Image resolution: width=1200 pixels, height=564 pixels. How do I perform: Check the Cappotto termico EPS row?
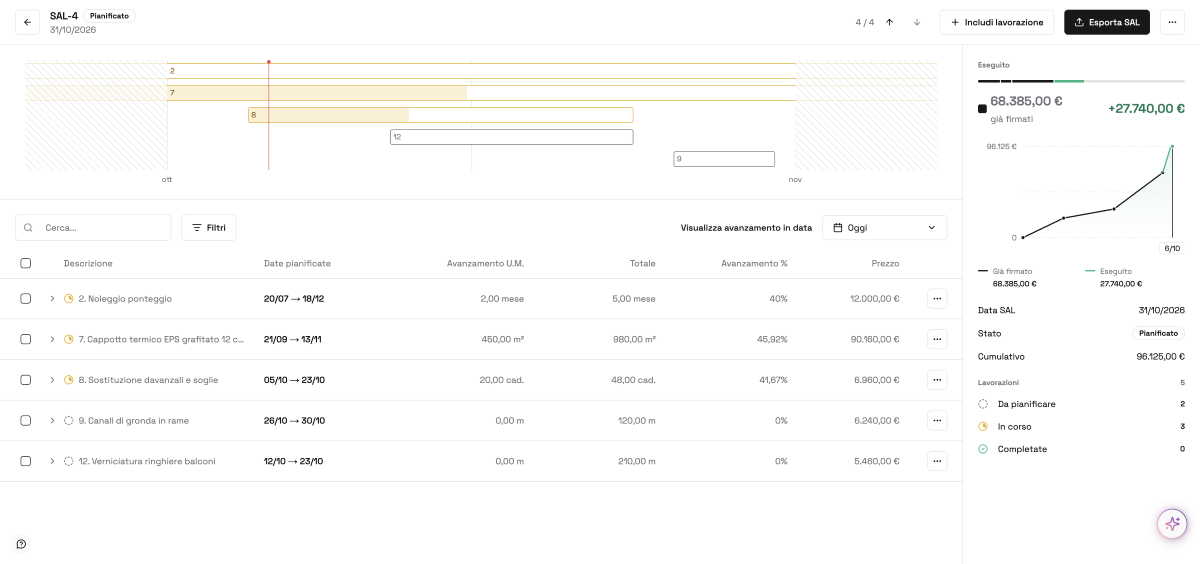coord(26,339)
